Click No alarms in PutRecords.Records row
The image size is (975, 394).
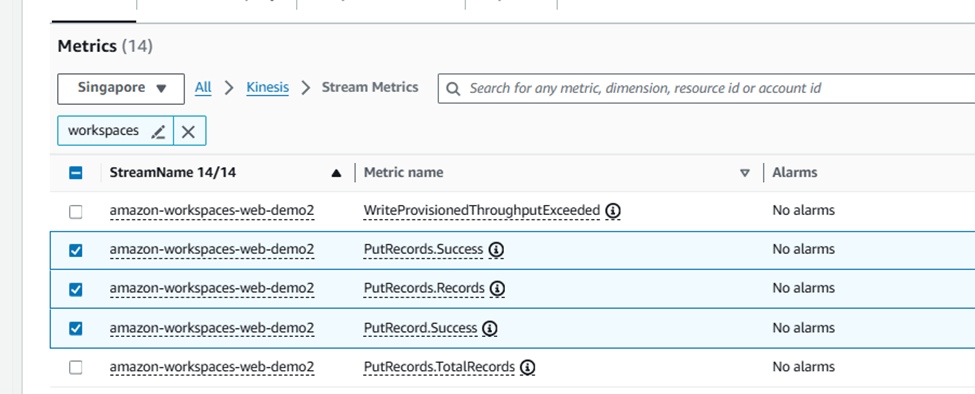pos(803,288)
